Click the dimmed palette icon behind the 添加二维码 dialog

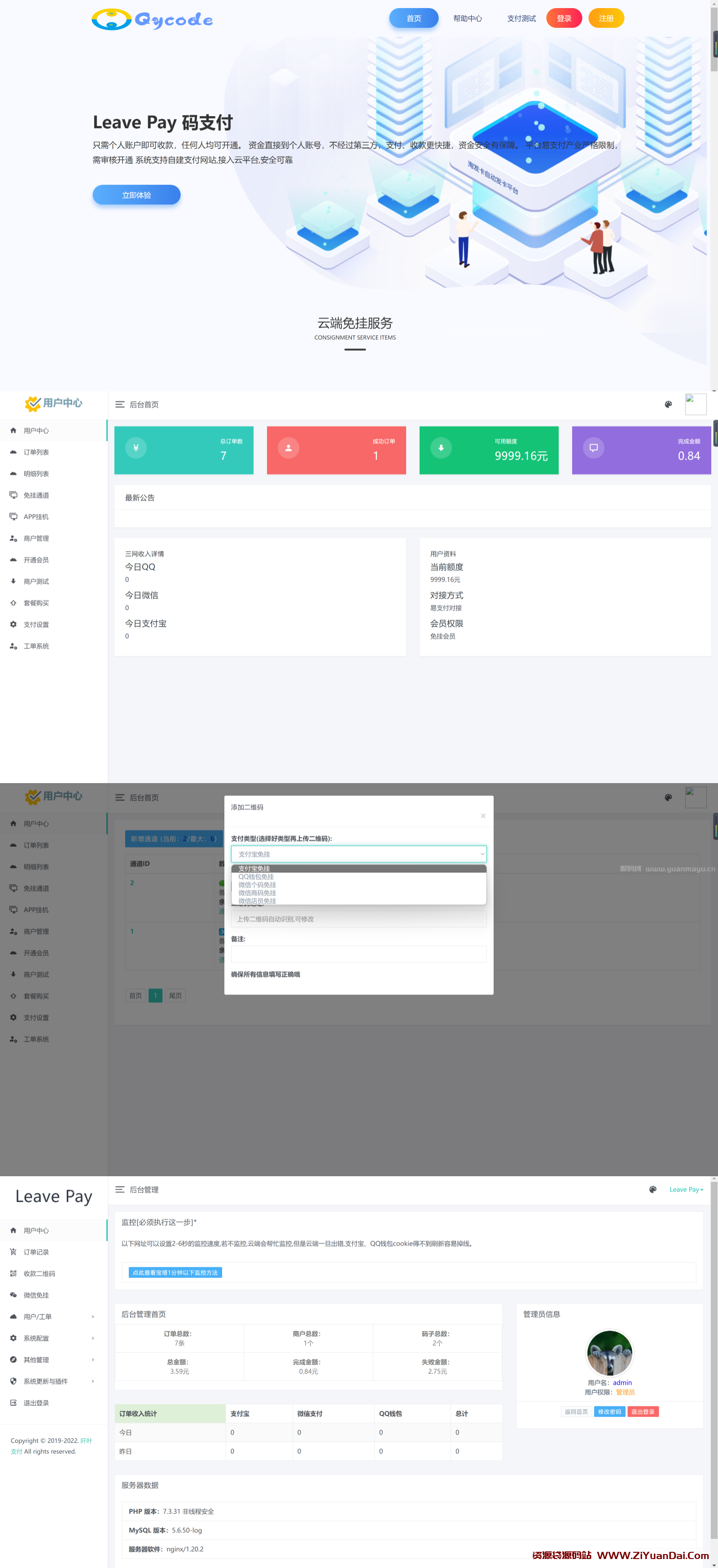pos(668,797)
